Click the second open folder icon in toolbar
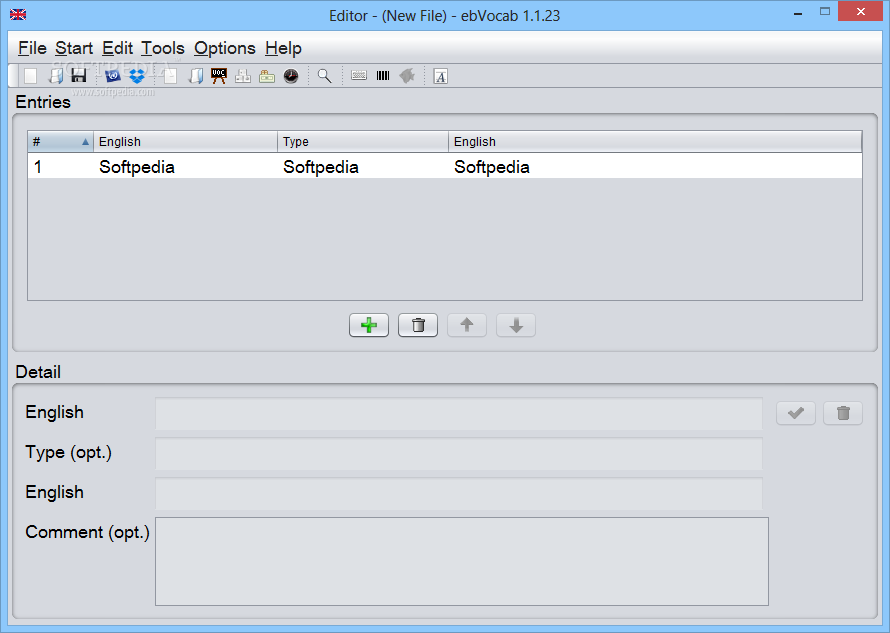This screenshot has width=890, height=633. (195, 76)
